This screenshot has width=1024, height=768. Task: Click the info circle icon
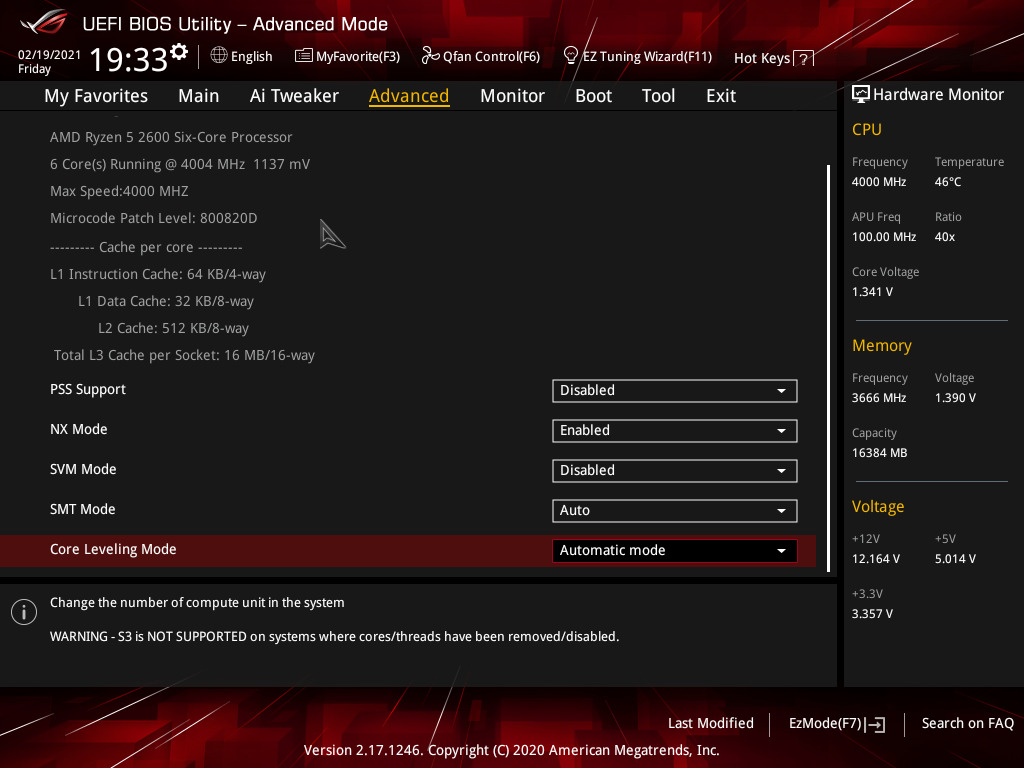24,612
